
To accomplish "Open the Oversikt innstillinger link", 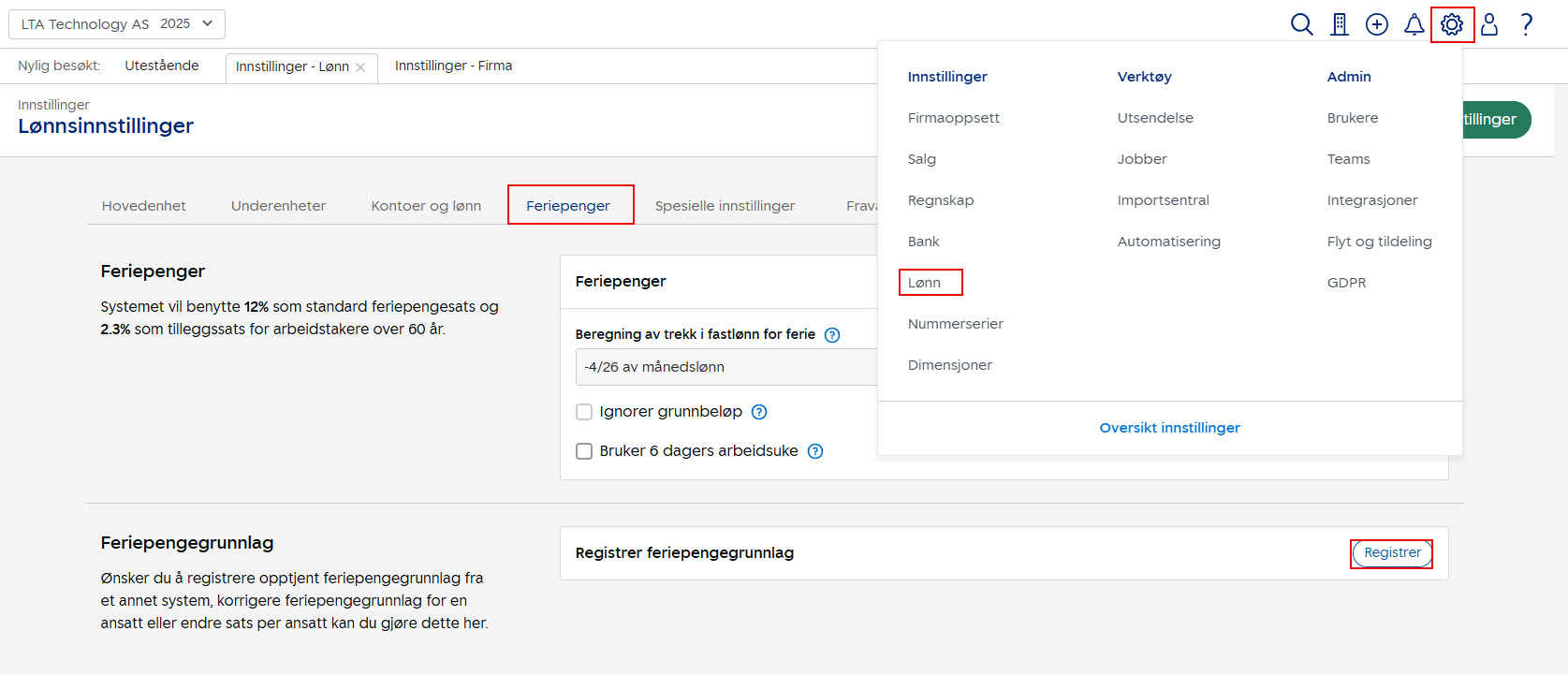I will [x=1169, y=428].
